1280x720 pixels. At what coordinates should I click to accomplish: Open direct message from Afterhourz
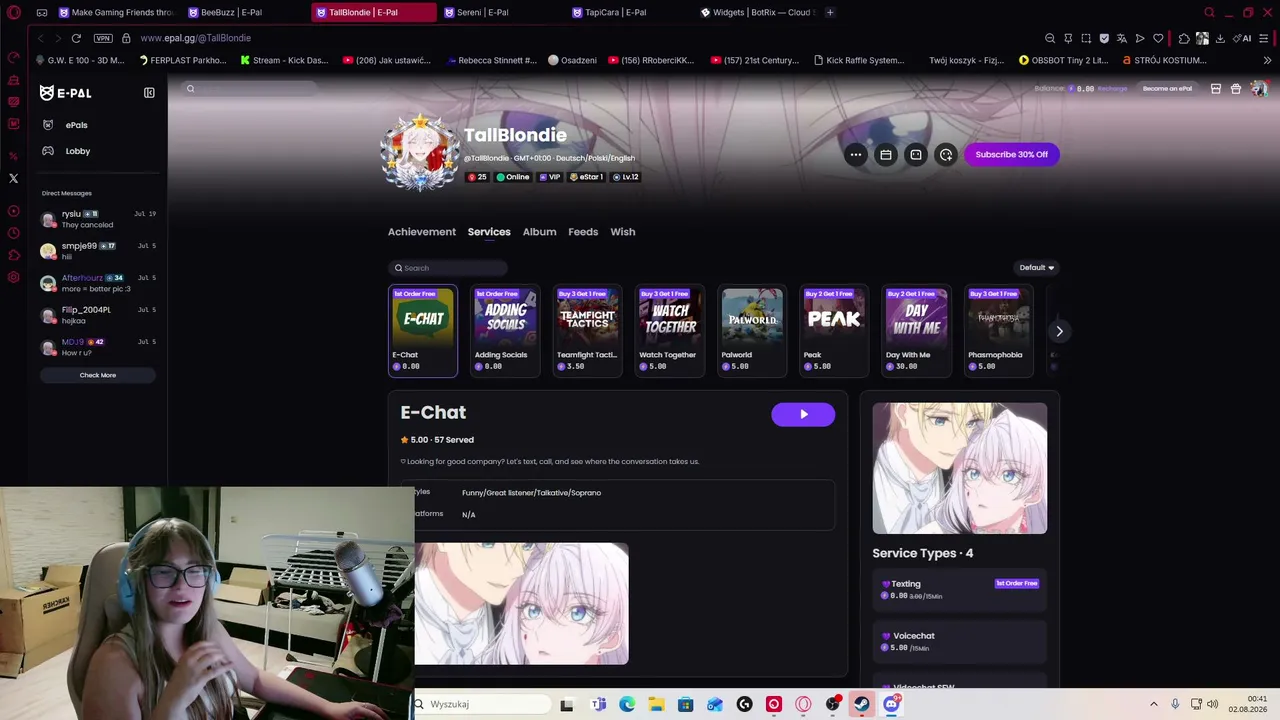pos(98,283)
